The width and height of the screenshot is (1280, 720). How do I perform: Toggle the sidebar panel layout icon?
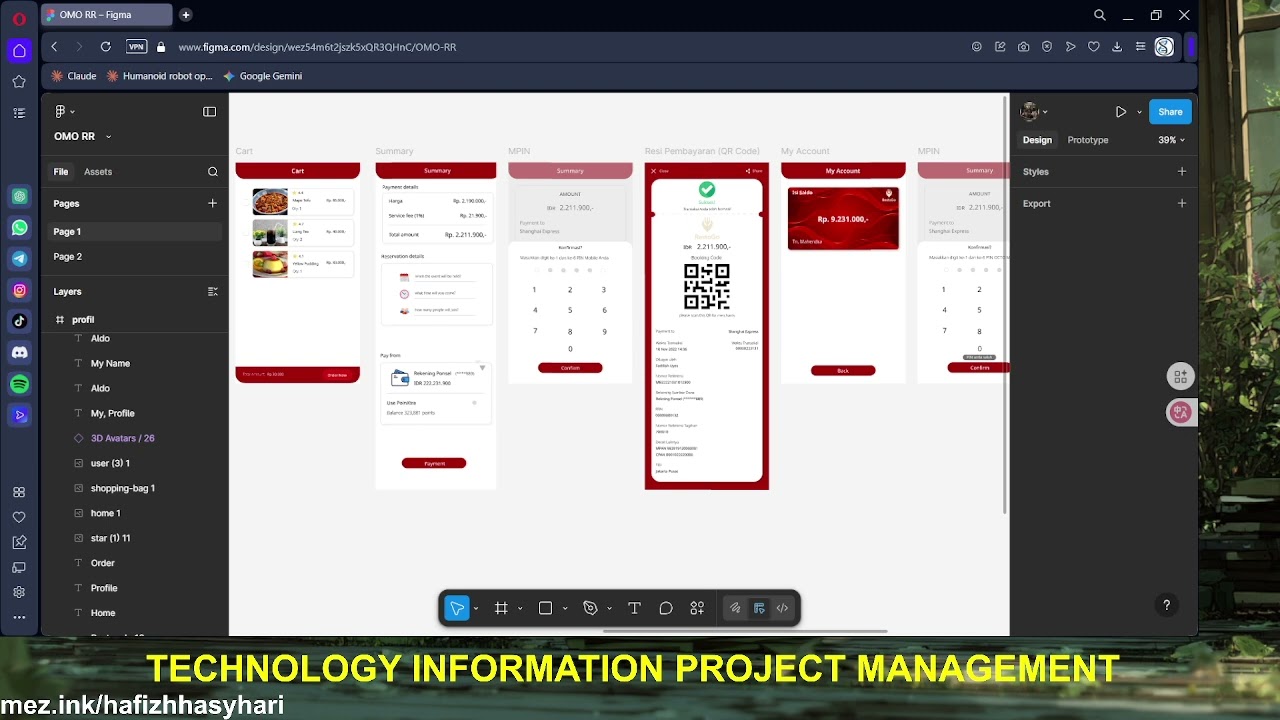(x=209, y=112)
